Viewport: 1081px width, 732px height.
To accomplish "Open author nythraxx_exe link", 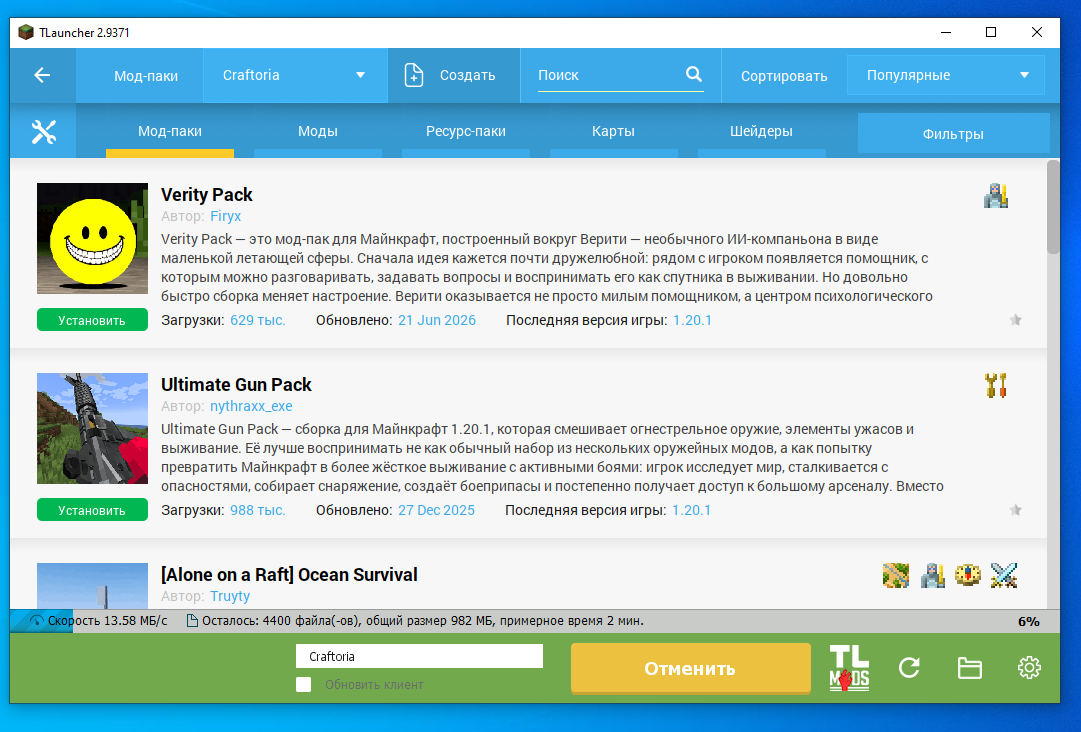I will (251, 406).
